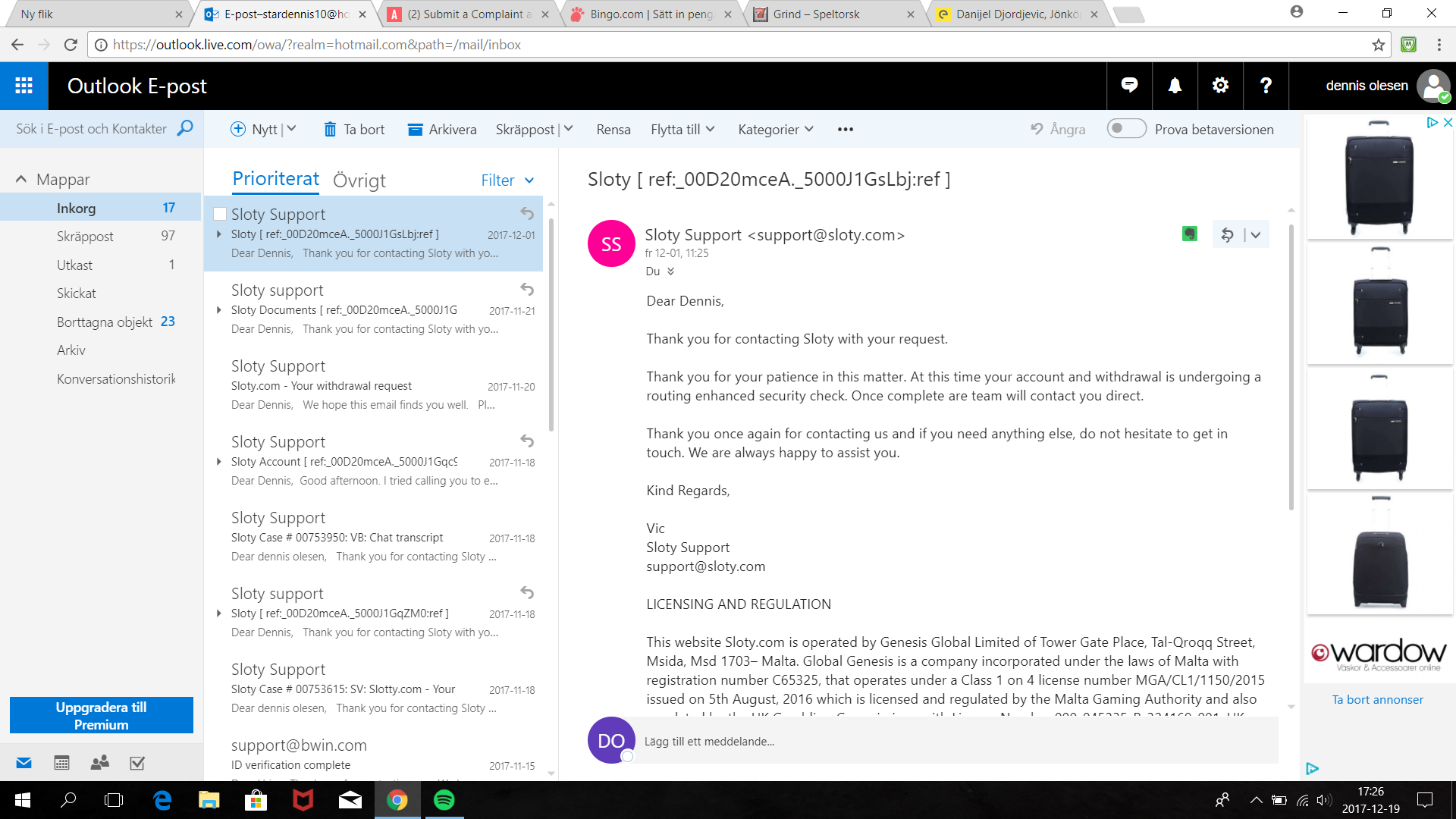
Task: Open the Your withdrawal request email
Action: pos(374,385)
